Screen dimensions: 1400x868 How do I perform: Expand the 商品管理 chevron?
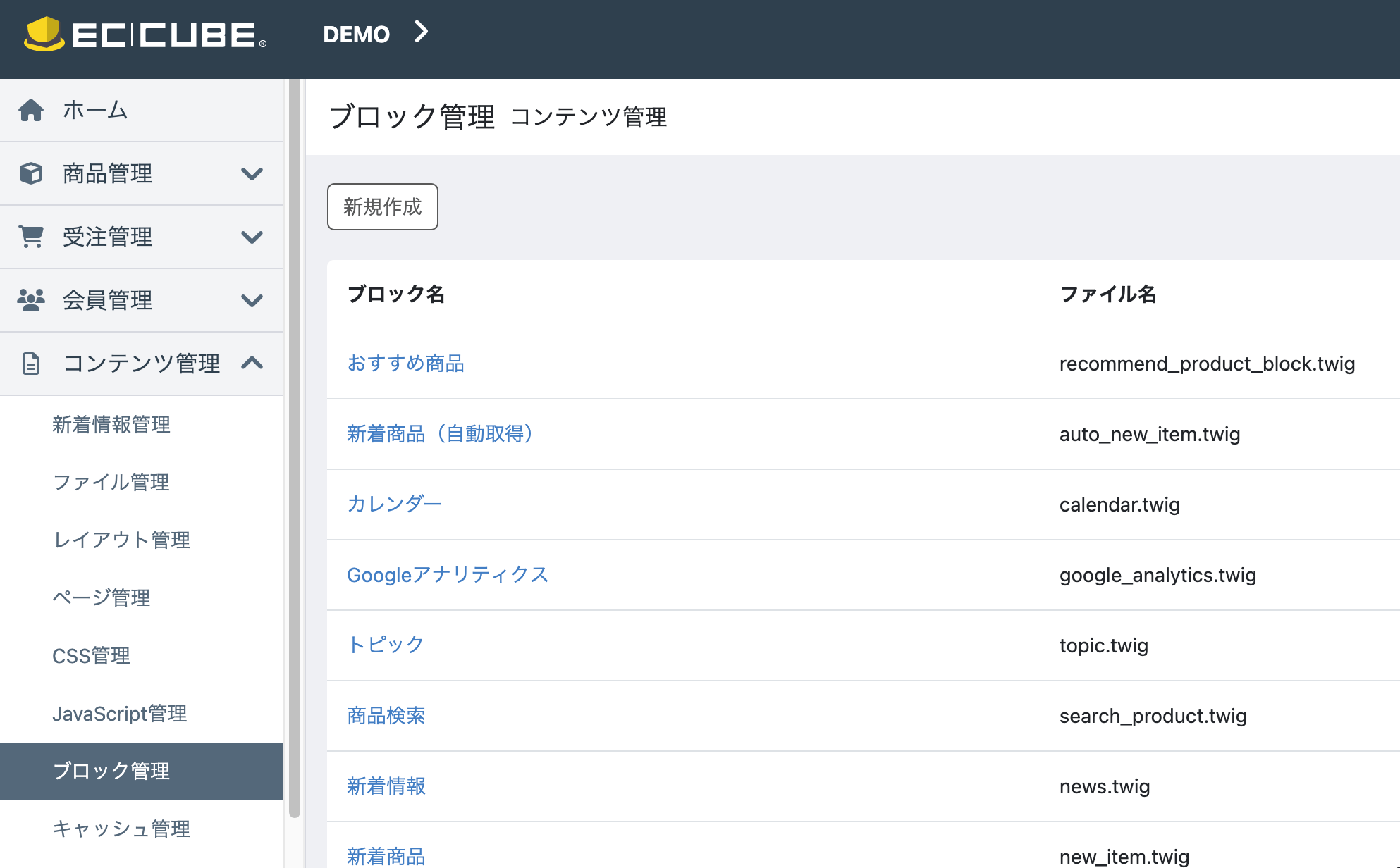252,173
